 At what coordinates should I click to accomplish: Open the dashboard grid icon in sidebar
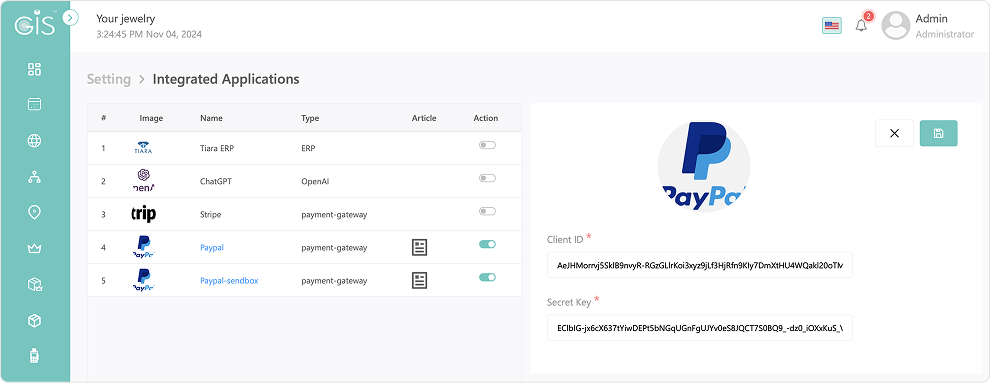[35, 69]
